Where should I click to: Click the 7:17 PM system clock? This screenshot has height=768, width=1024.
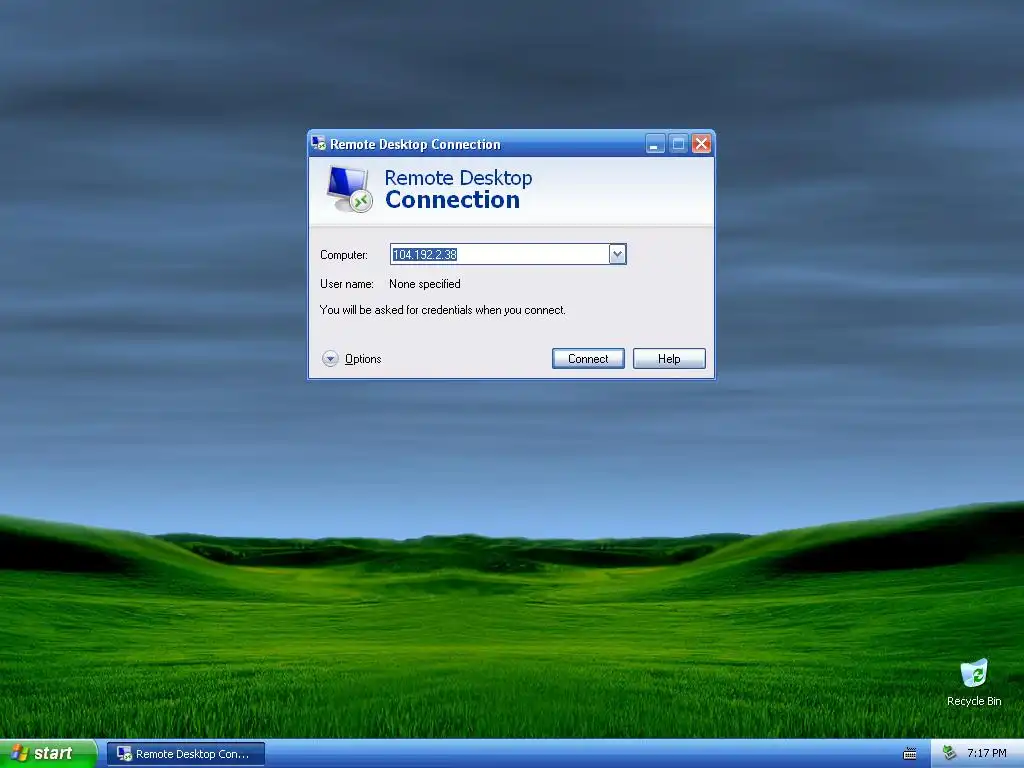[x=987, y=753]
